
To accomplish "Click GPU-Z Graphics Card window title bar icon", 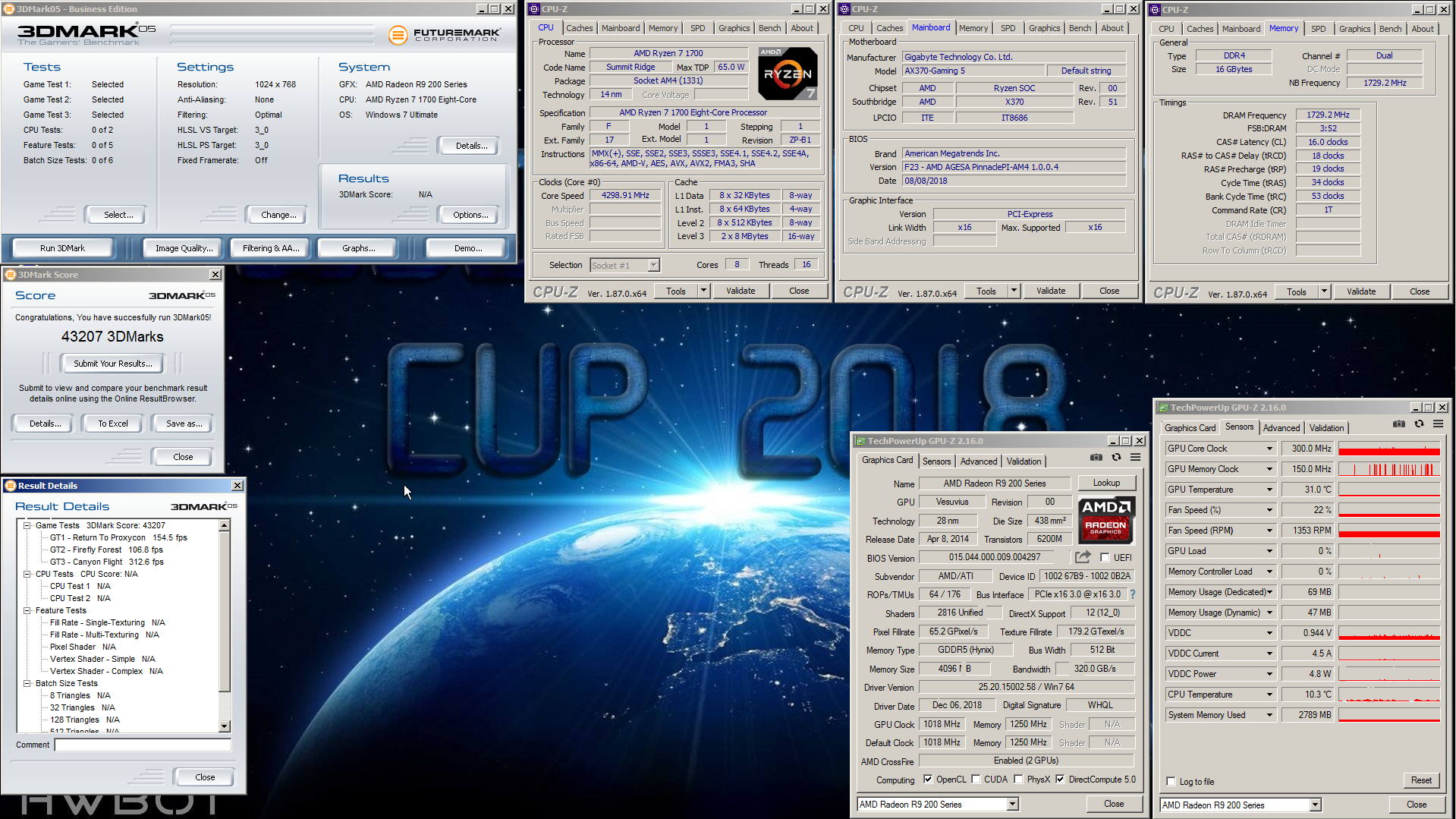I will click(x=860, y=441).
